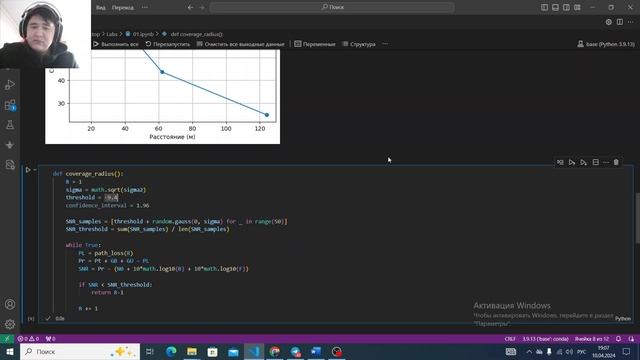Show hidden system tray icons chevron
Viewport: 640px width, 360px height.
pos(529,351)
